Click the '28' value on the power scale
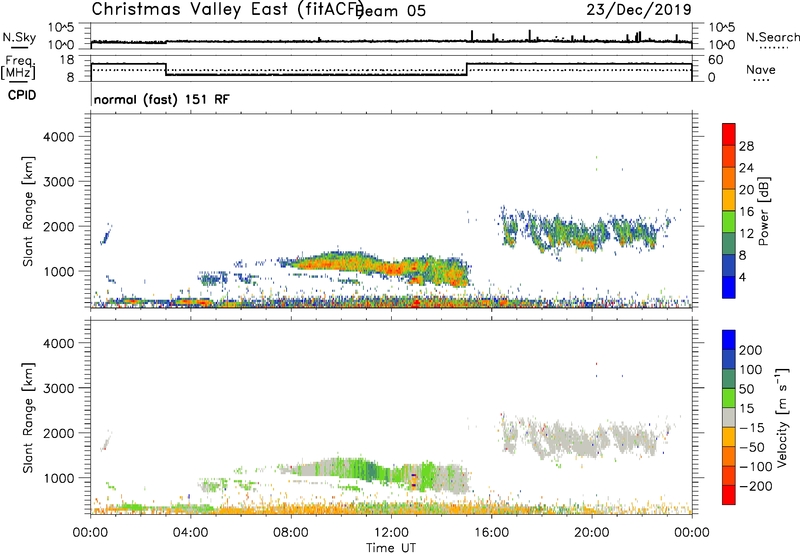The width and height of the screenshot is (800, 554). (746, 146)
